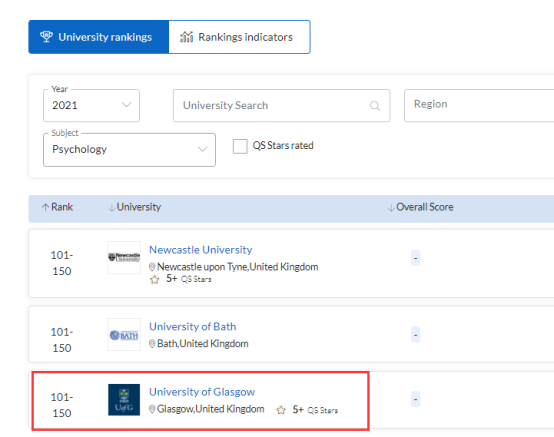Click the bar chart icon on Rankings indicators
The height and width of the screenshot is (437, 554).
click(x=187, y=36)
